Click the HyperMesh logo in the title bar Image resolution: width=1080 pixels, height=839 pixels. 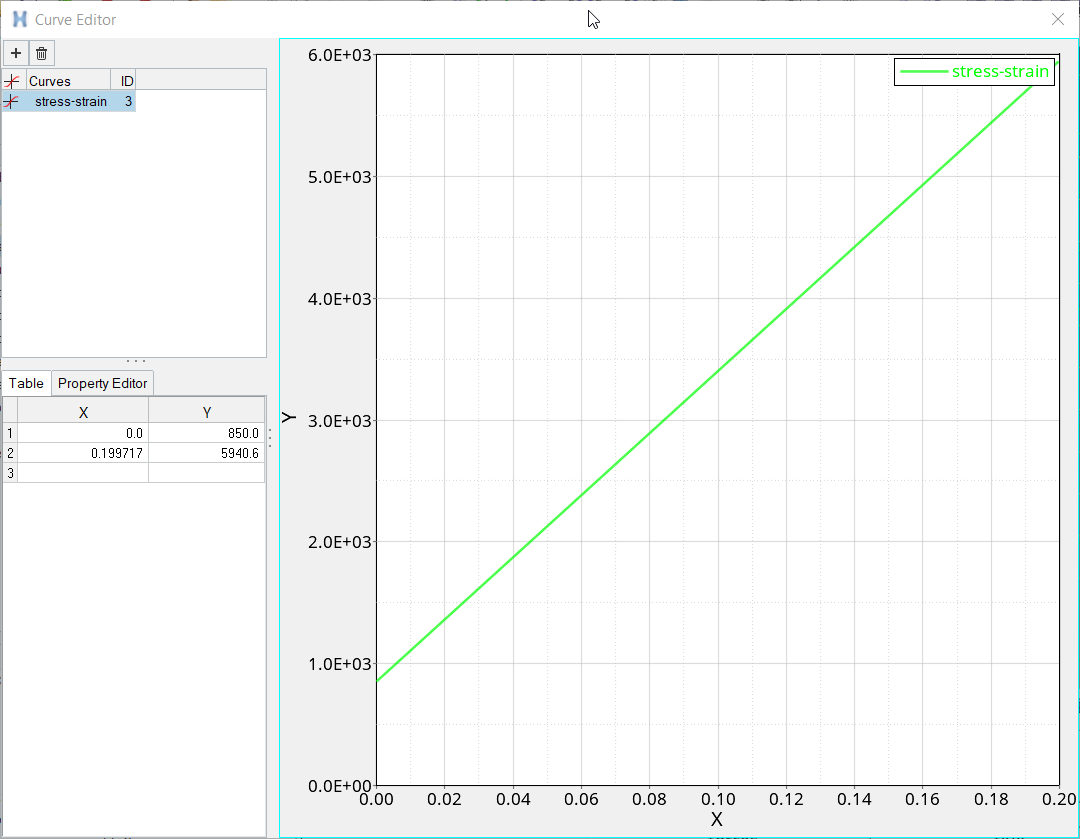click(19, 19)
